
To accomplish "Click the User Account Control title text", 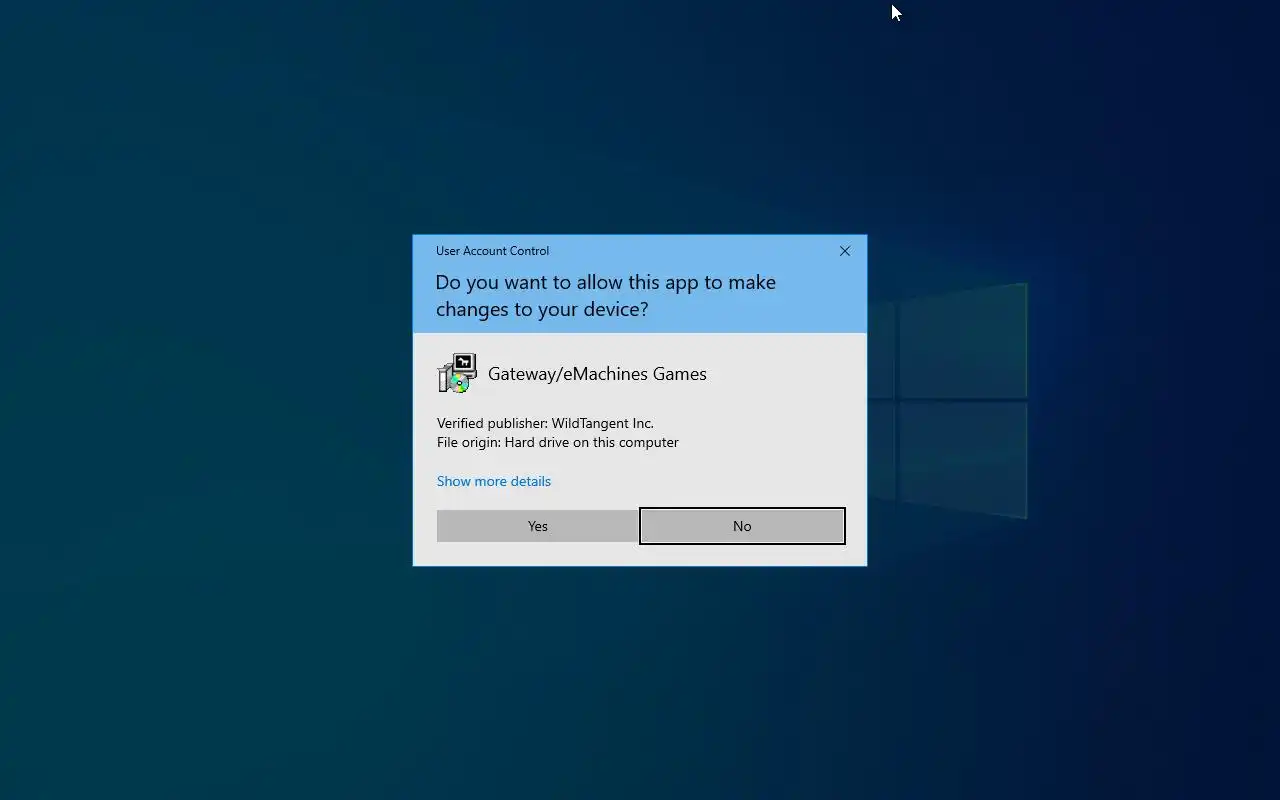I will tap(492, 251).
